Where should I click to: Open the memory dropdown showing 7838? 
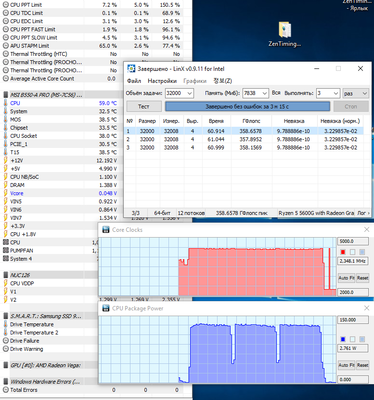click(x=255, y=93)
